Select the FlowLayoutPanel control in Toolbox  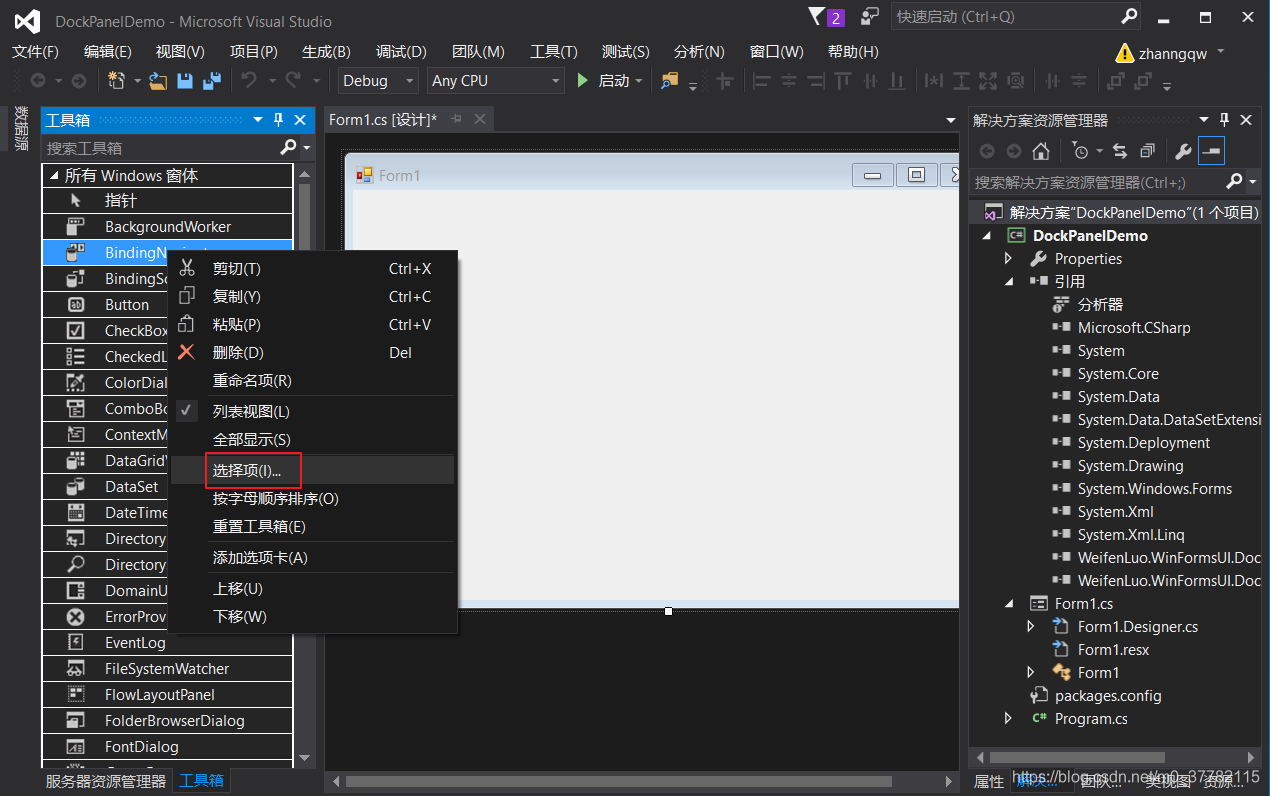point(168,695)
